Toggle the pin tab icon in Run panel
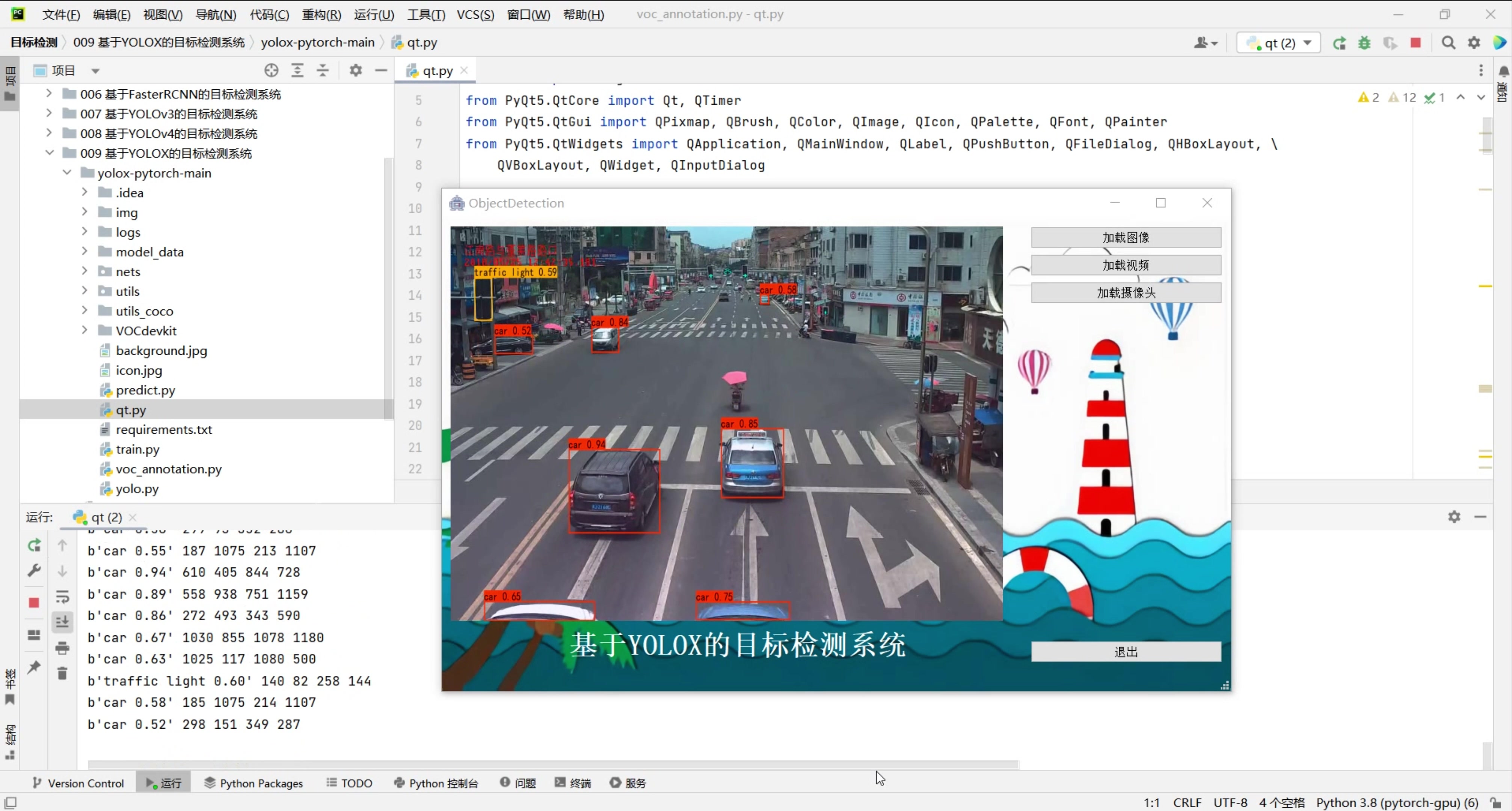This screenshot has height=811, width=1512. [34, 667]
